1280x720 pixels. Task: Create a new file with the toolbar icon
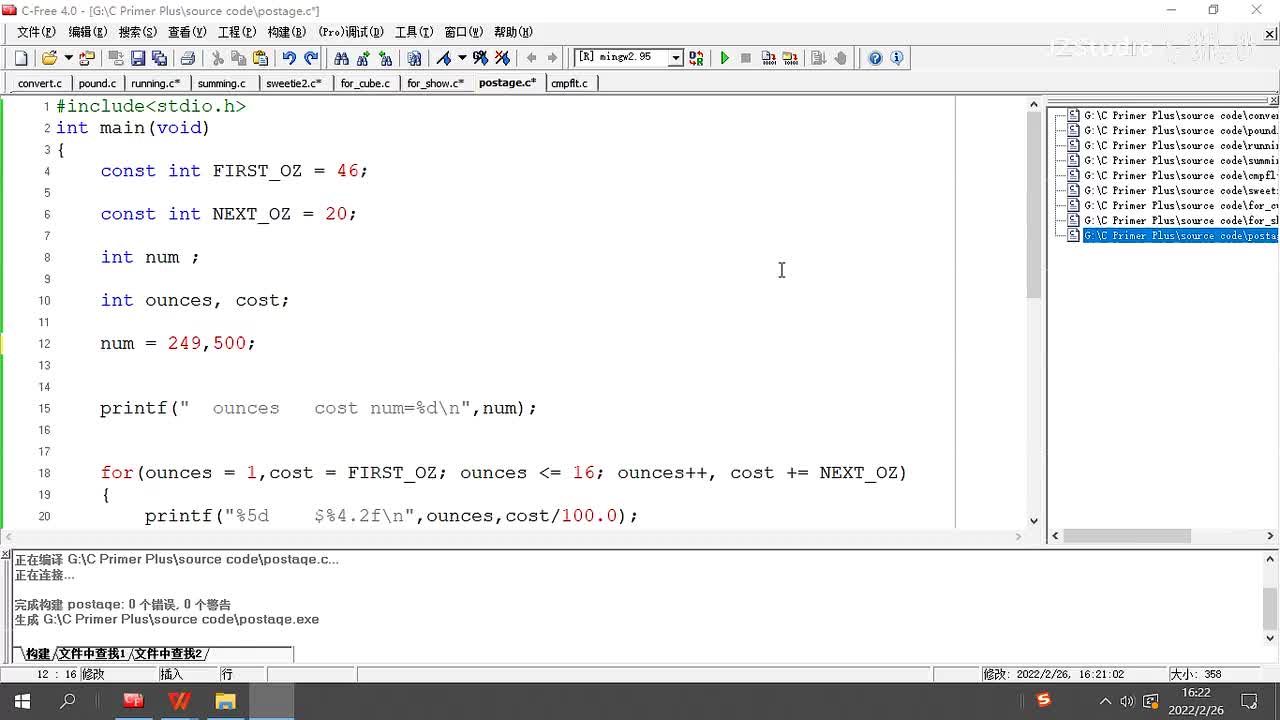point(21,58)
